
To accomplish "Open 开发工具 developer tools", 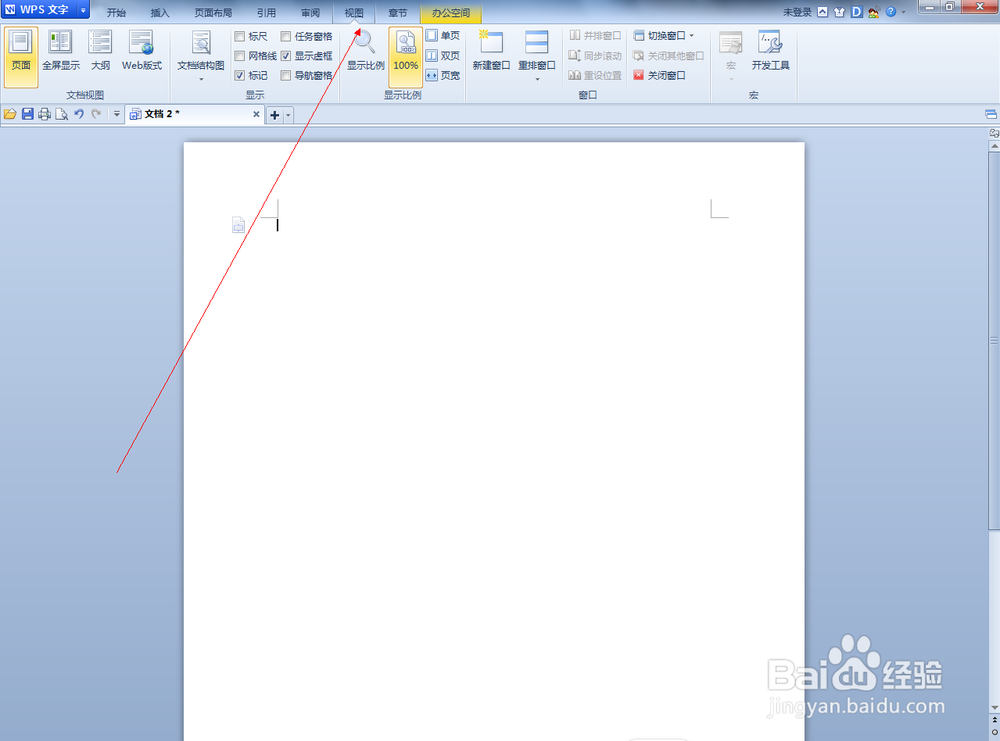I will (x=770, y=50).
